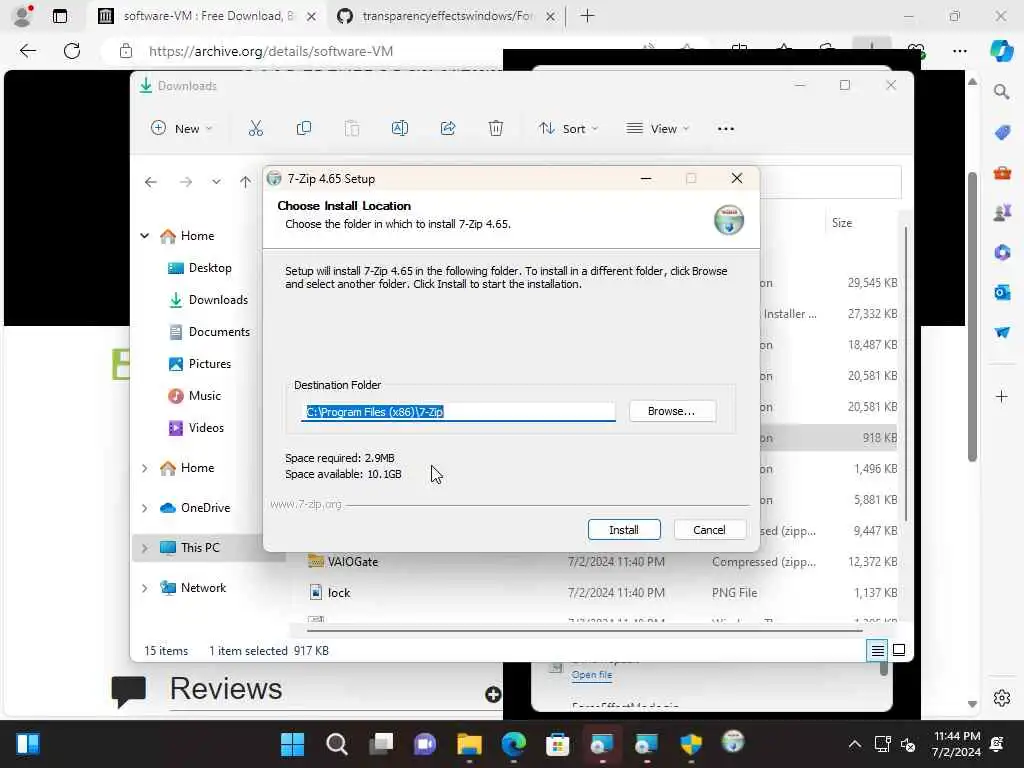Select the lock PNG file
Image resolution: width=1024 pixels, height=768 pixels.
[x=339, y=592]
